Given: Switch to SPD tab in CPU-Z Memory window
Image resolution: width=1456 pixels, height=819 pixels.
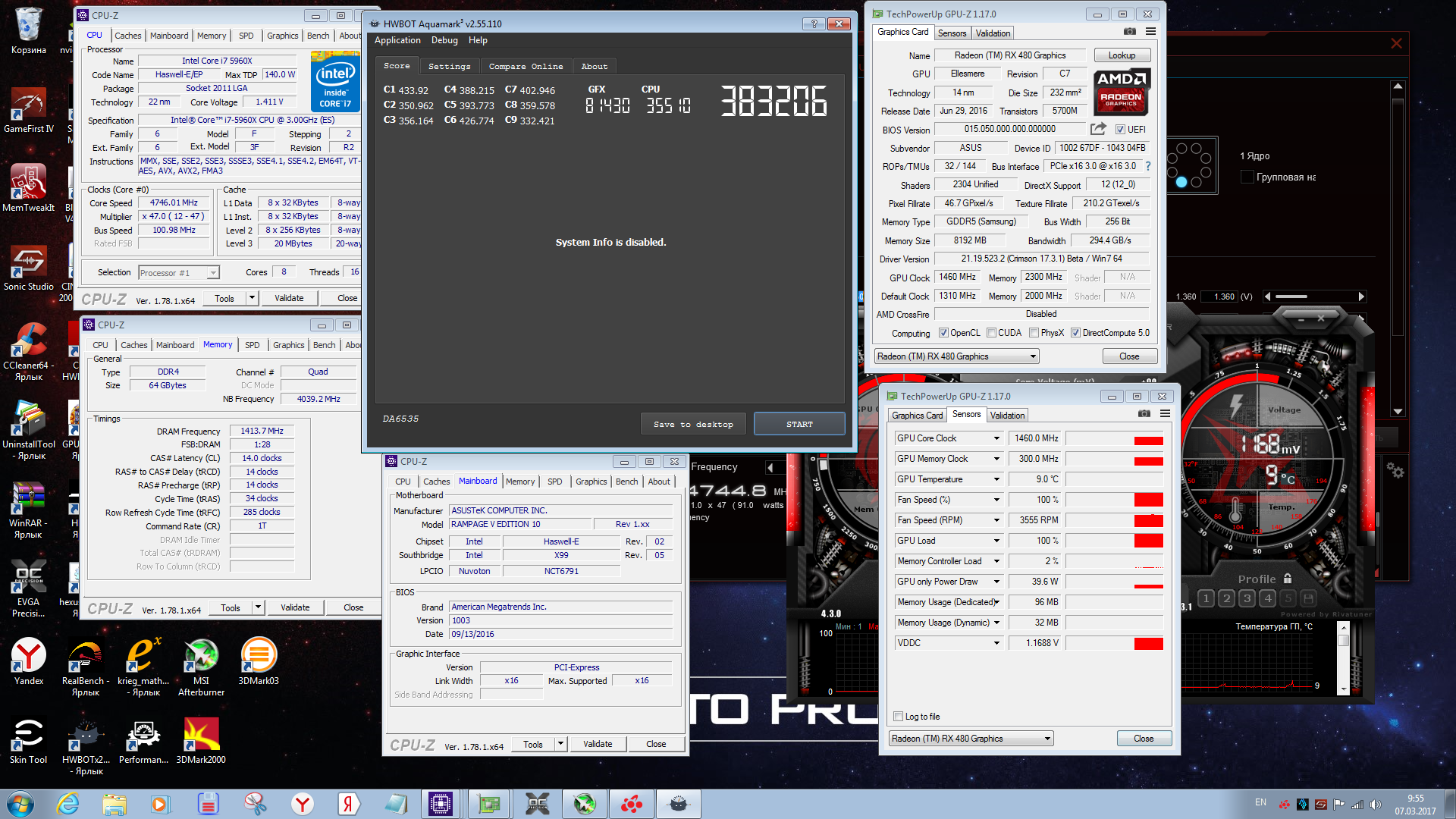Looking at the screenshot, I should tap(252, 345).
